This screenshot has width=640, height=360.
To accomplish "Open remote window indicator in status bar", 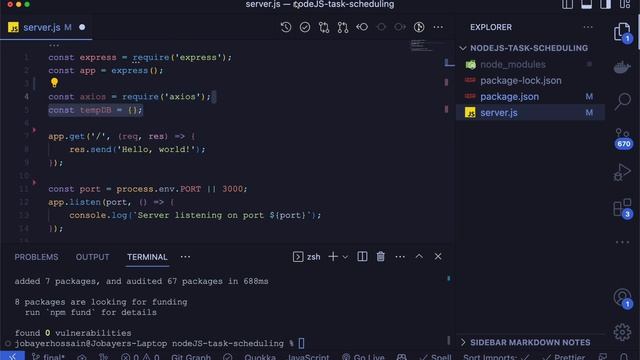I will click(12, 356).
